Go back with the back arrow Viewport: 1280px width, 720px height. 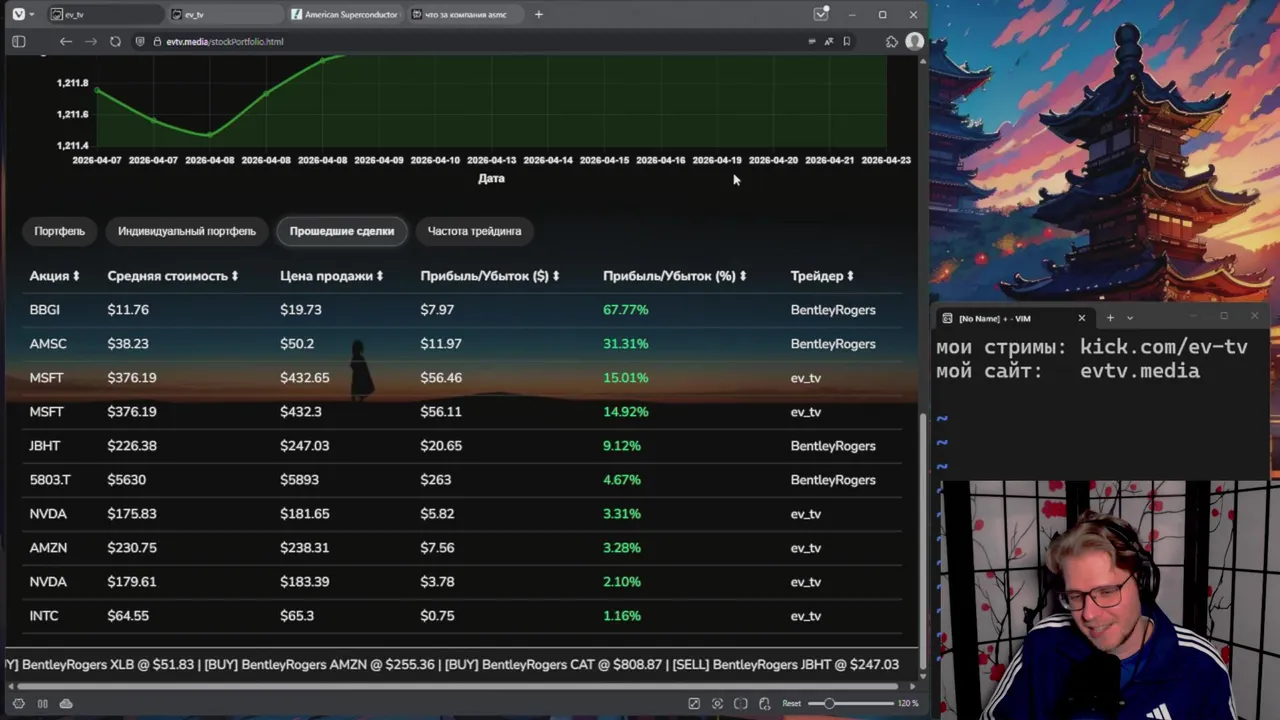pos(65,41)
